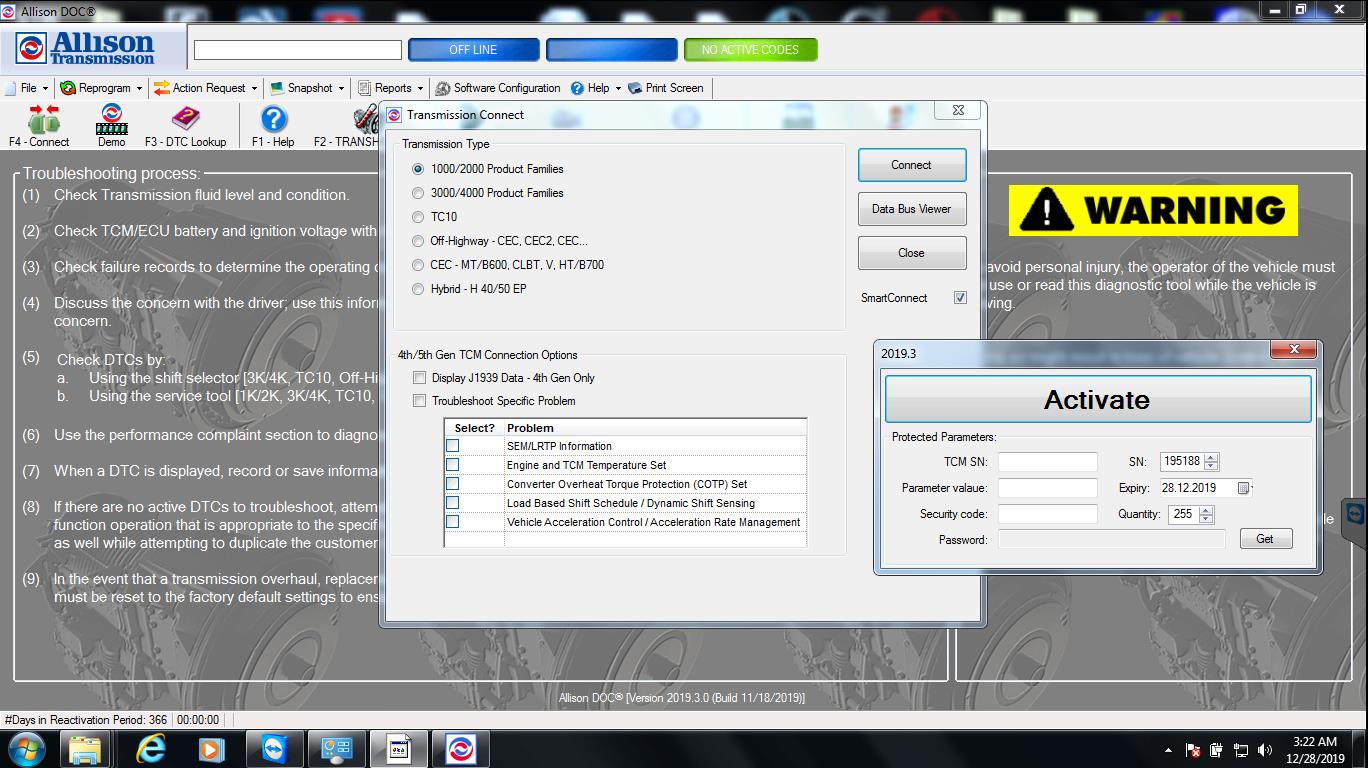Open the Snapshot menu
1368x768 pixels.
point(307,88)
